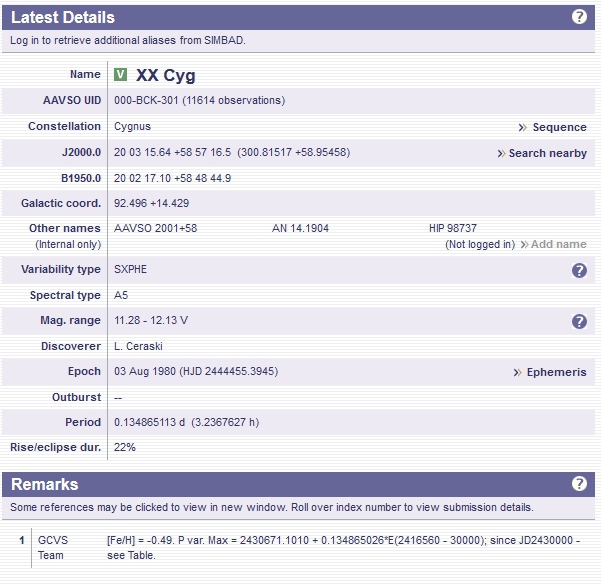Click the Cygnus constellation value

point(133,127)
